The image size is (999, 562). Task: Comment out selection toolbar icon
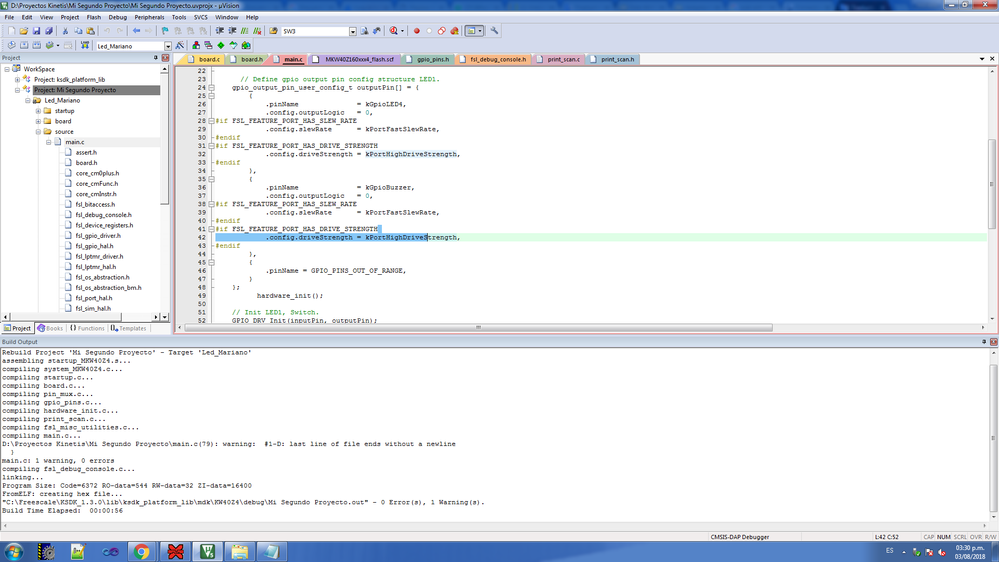245,31
